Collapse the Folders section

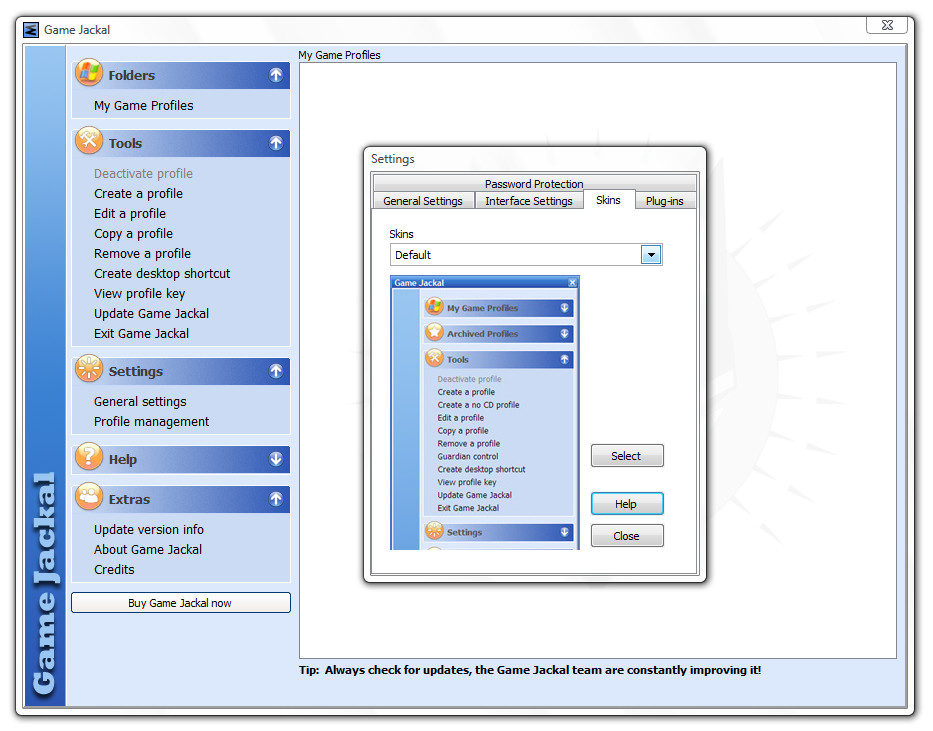tap(275, 75)
